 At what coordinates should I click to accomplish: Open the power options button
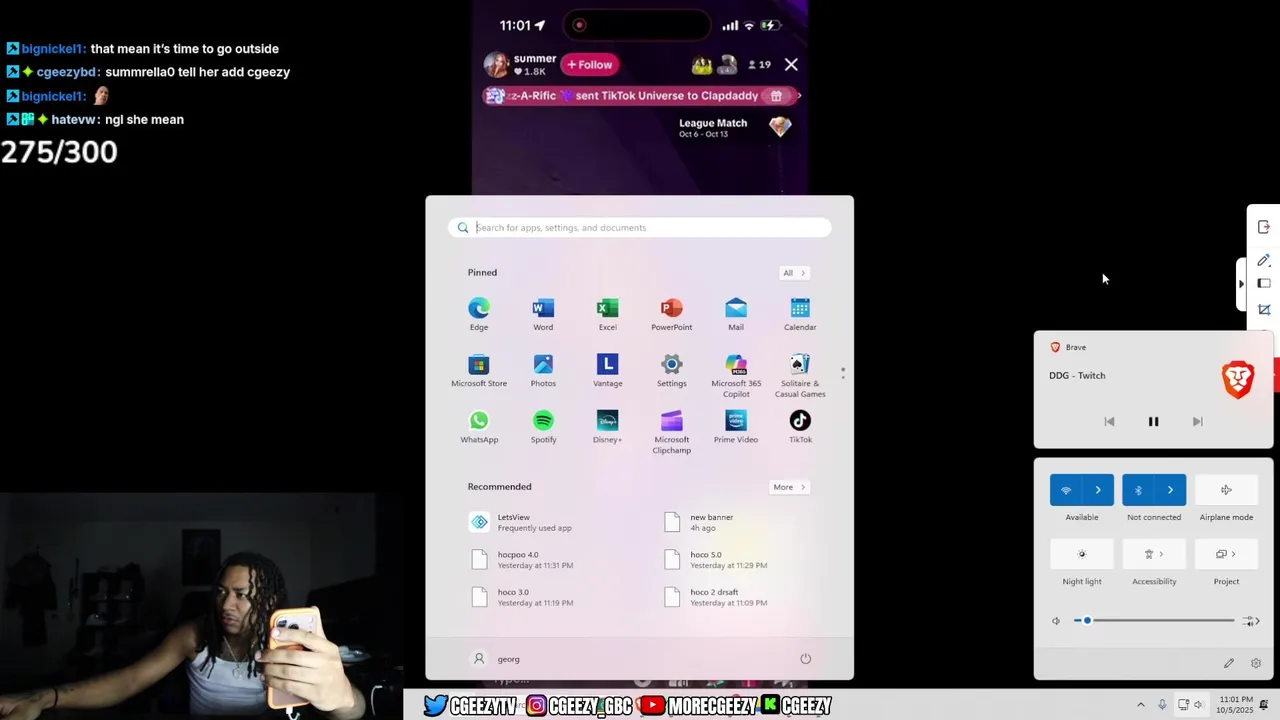pyautogui.click(x=805, y=659)
